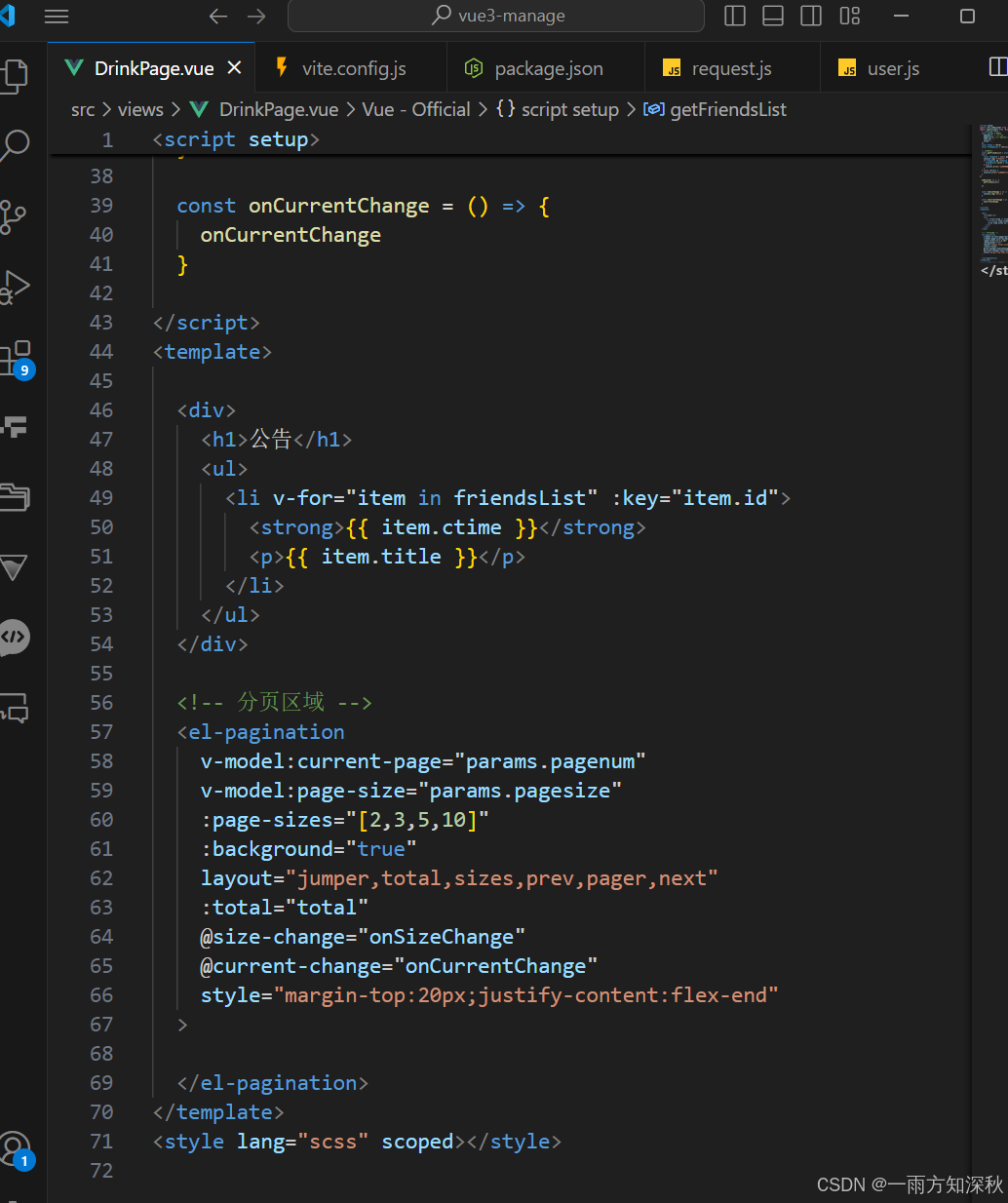Click line number 57 in gutter

[x=101, y=732]
